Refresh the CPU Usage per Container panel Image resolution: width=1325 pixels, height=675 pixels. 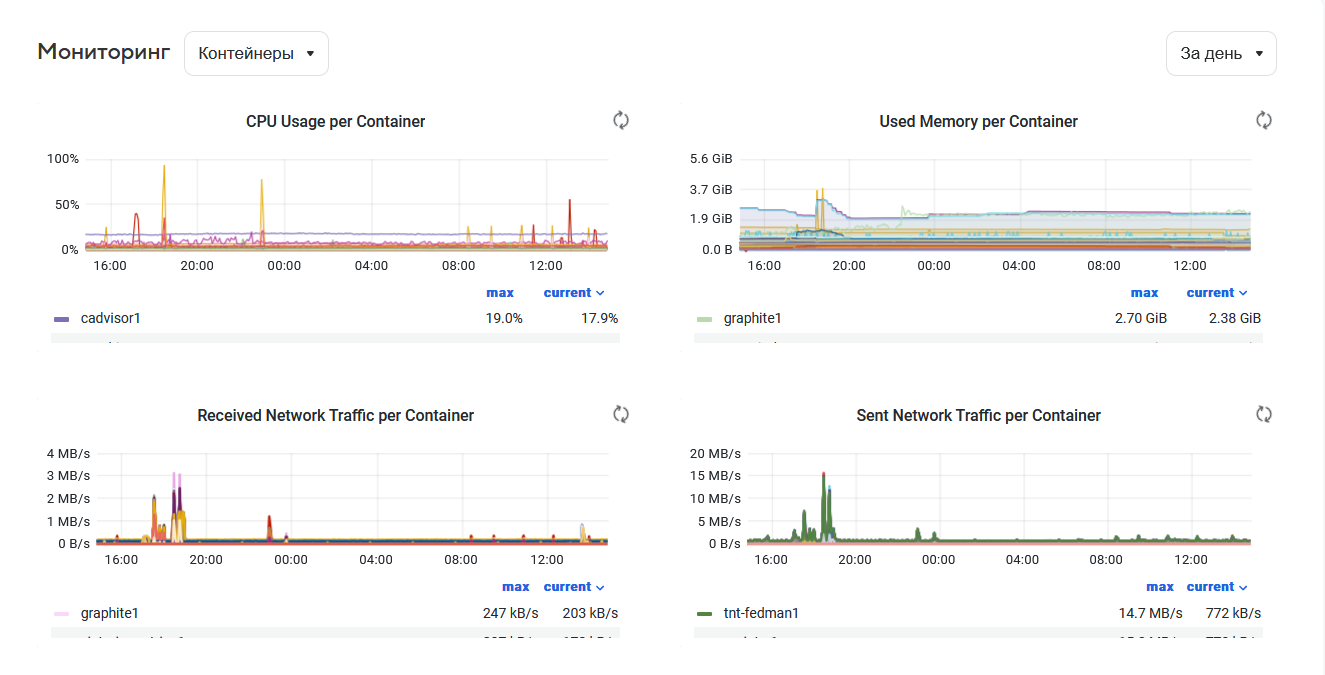tap(621, 121)
